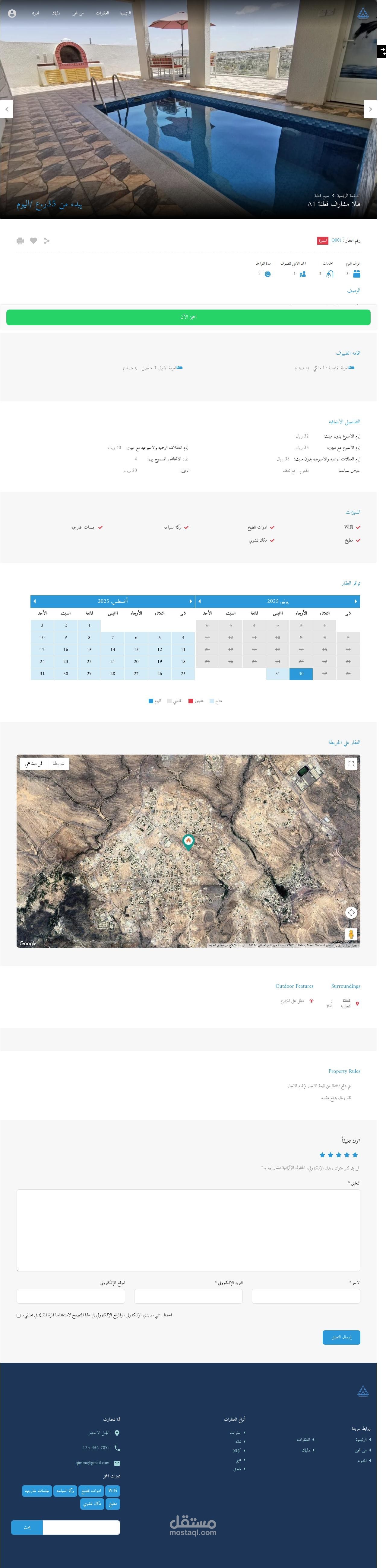Go to previous month on August calendar
386x1568 pixels.
click(x=191, y=601)
